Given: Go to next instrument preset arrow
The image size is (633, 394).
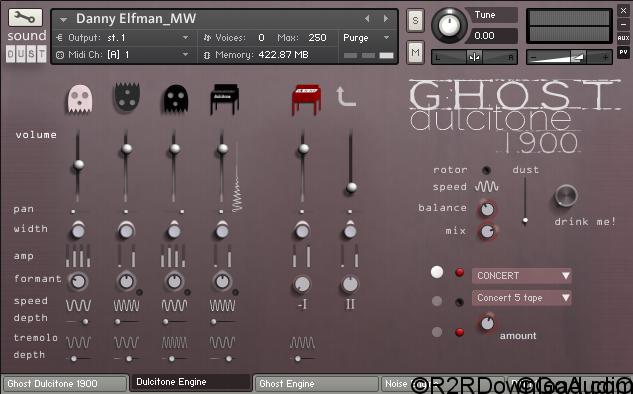Looking at the screenshot, I should tap(386, 19).
